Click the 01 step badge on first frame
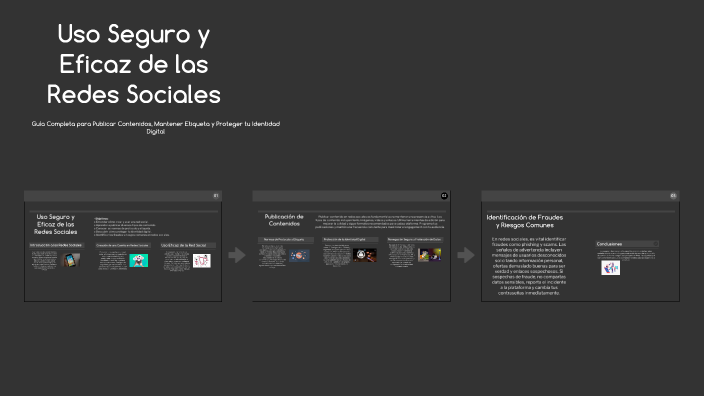Viewport: 704px width, 396px height. coord(216,196)
